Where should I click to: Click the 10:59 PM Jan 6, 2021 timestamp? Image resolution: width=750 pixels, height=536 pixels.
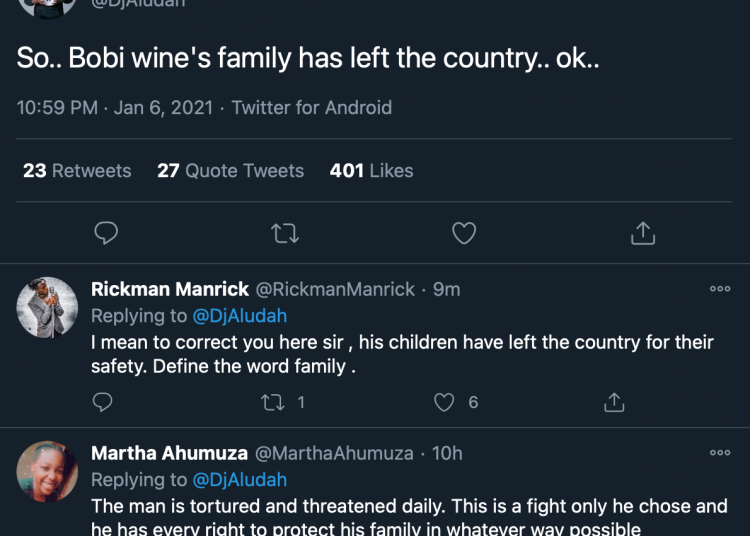click(115, 107)
